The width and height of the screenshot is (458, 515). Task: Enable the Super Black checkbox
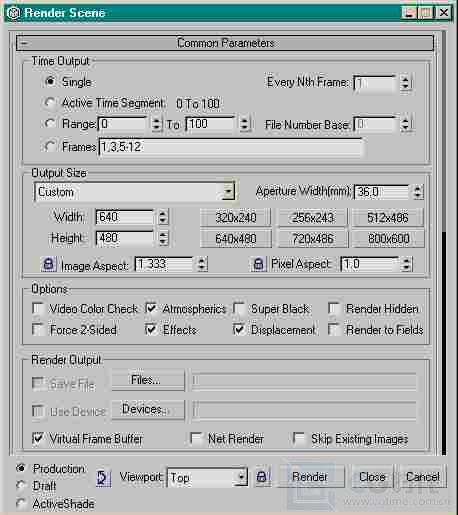pyautogui.click(x=239, y=308)
